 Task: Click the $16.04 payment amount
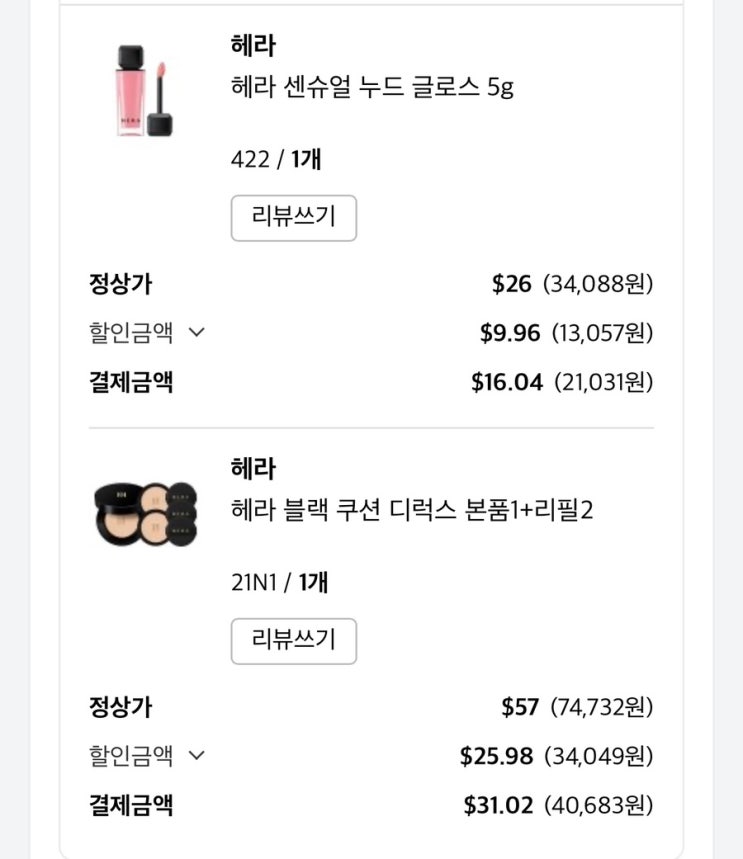pyautogui.click(x=506, y=382)
